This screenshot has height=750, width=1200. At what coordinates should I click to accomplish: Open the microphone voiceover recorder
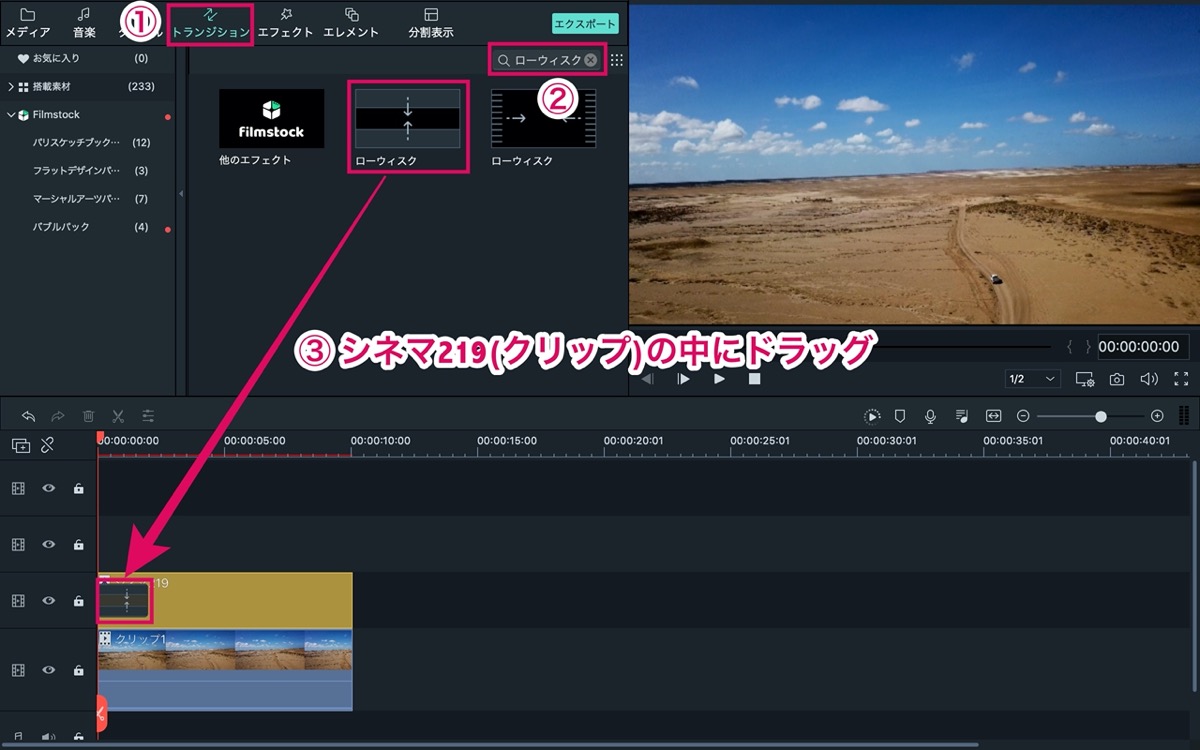point(930,416)
